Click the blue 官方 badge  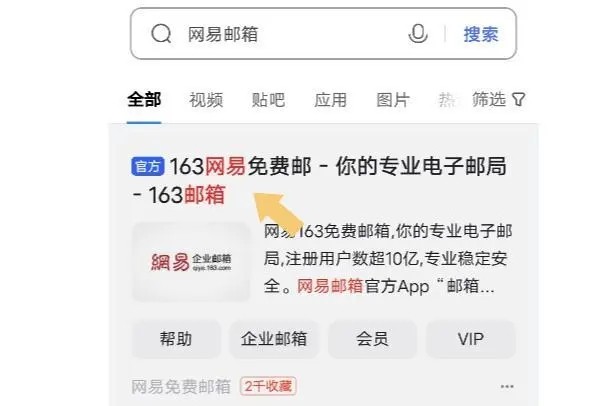tap(148, 167)
